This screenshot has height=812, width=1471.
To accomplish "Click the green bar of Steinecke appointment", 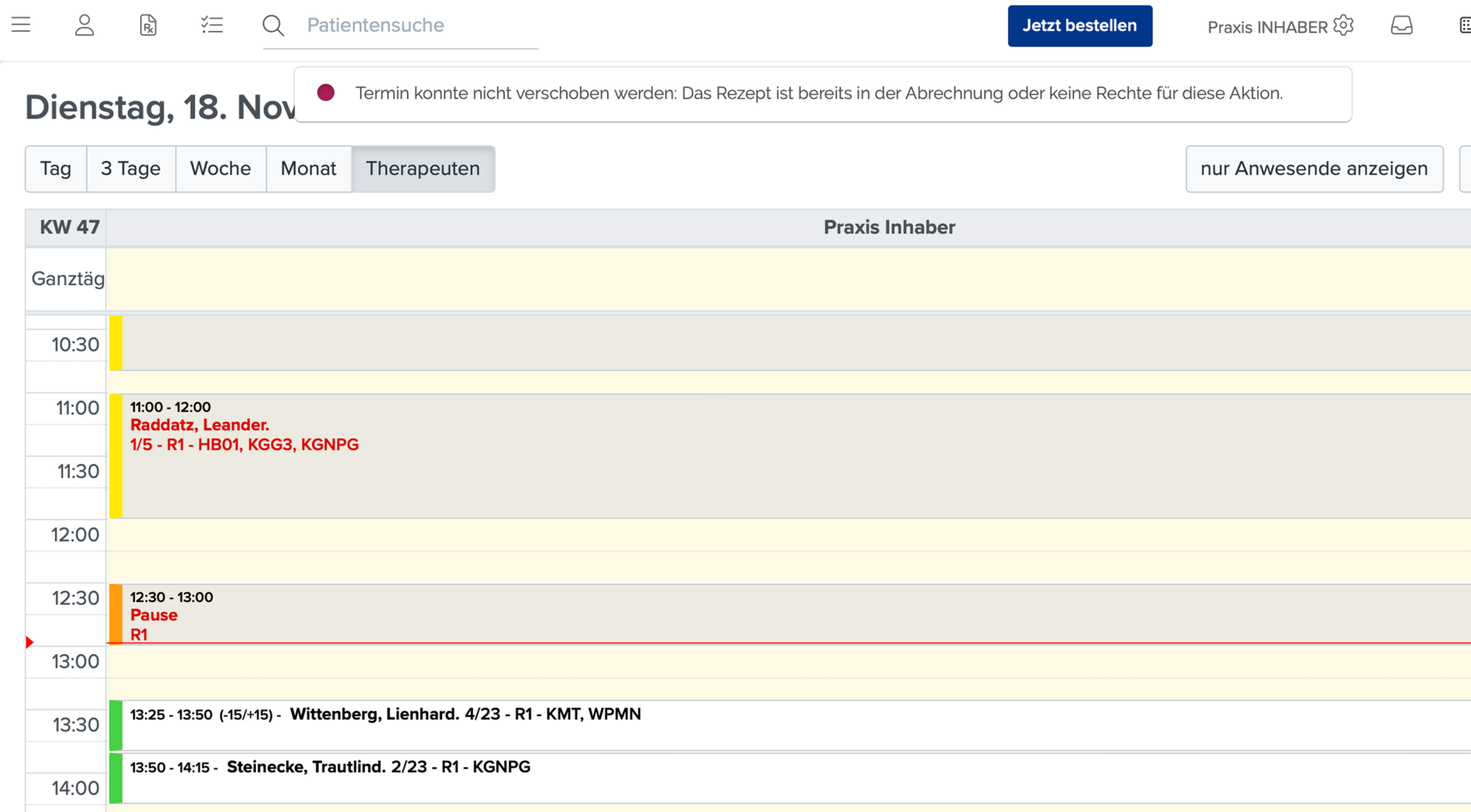I will [116, 778].
